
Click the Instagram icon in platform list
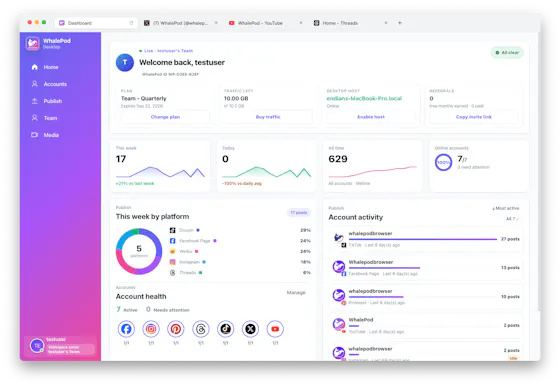pyautogui.click(x=172, y=262)
